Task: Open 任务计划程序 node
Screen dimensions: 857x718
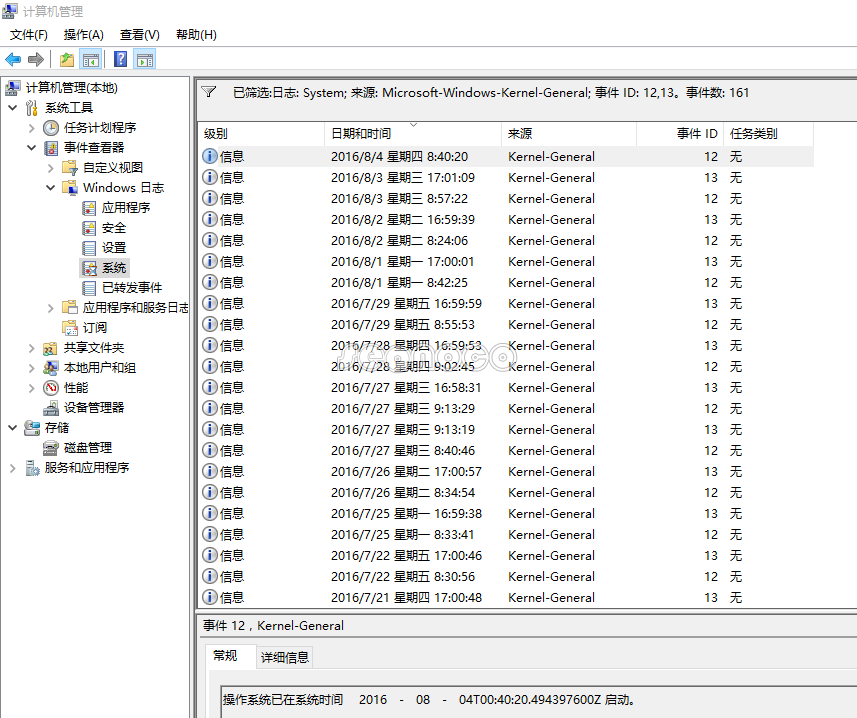Action: click(99, 128)
